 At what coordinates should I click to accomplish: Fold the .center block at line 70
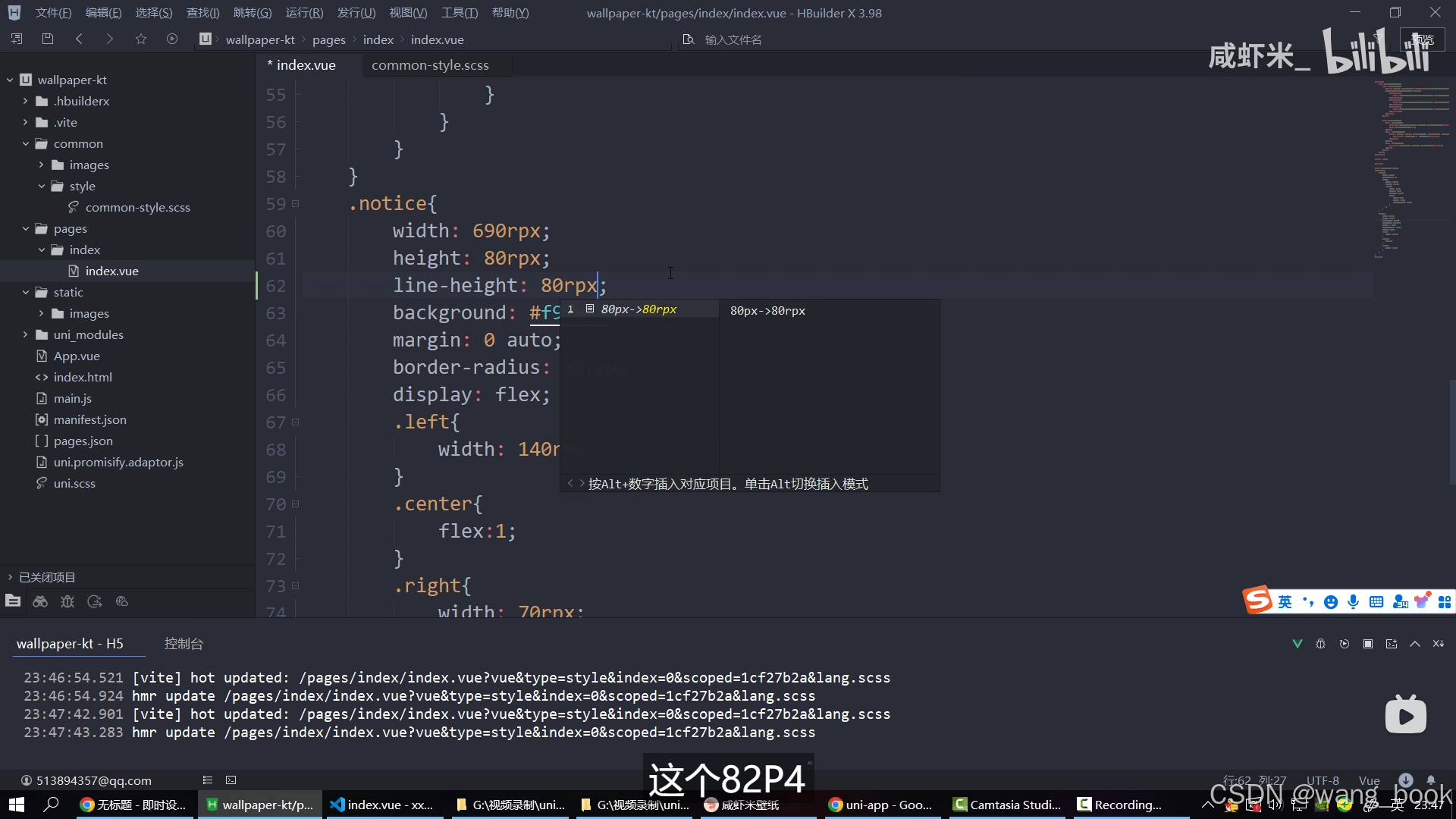click(296, 504)
